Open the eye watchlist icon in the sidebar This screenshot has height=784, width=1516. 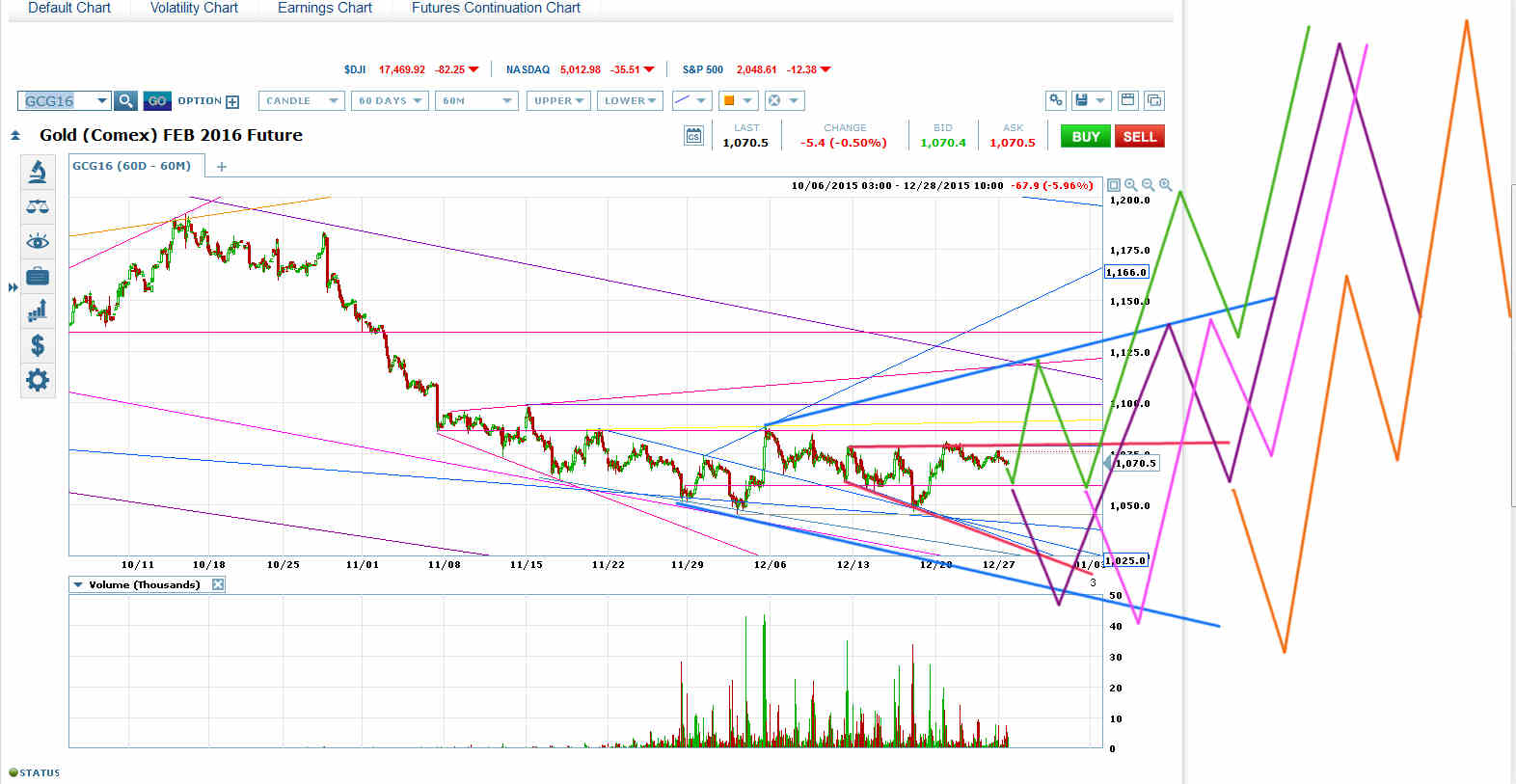[38, 241]
